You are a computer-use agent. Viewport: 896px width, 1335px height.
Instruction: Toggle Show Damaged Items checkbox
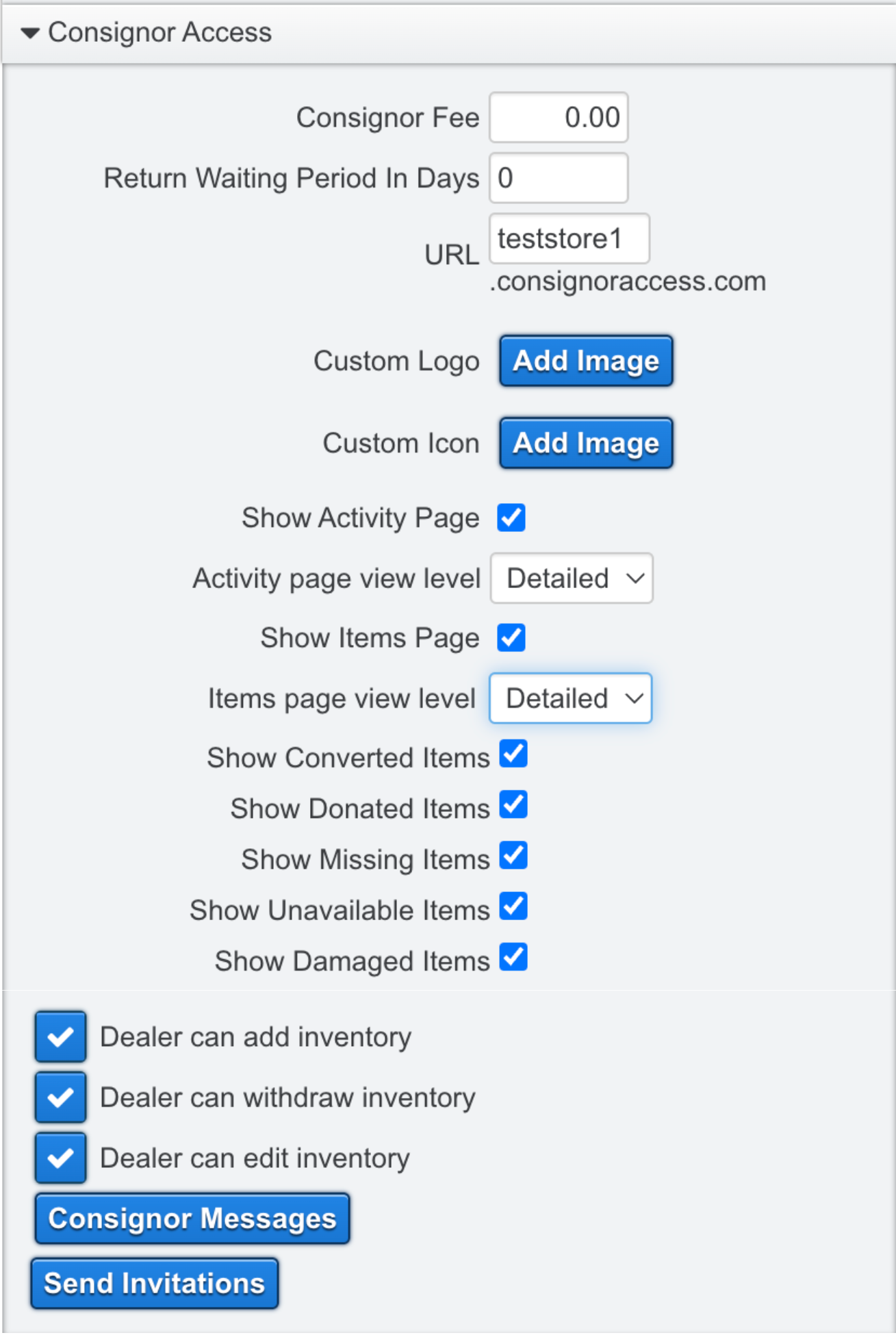pyautogui.click(x=513, y=957)
